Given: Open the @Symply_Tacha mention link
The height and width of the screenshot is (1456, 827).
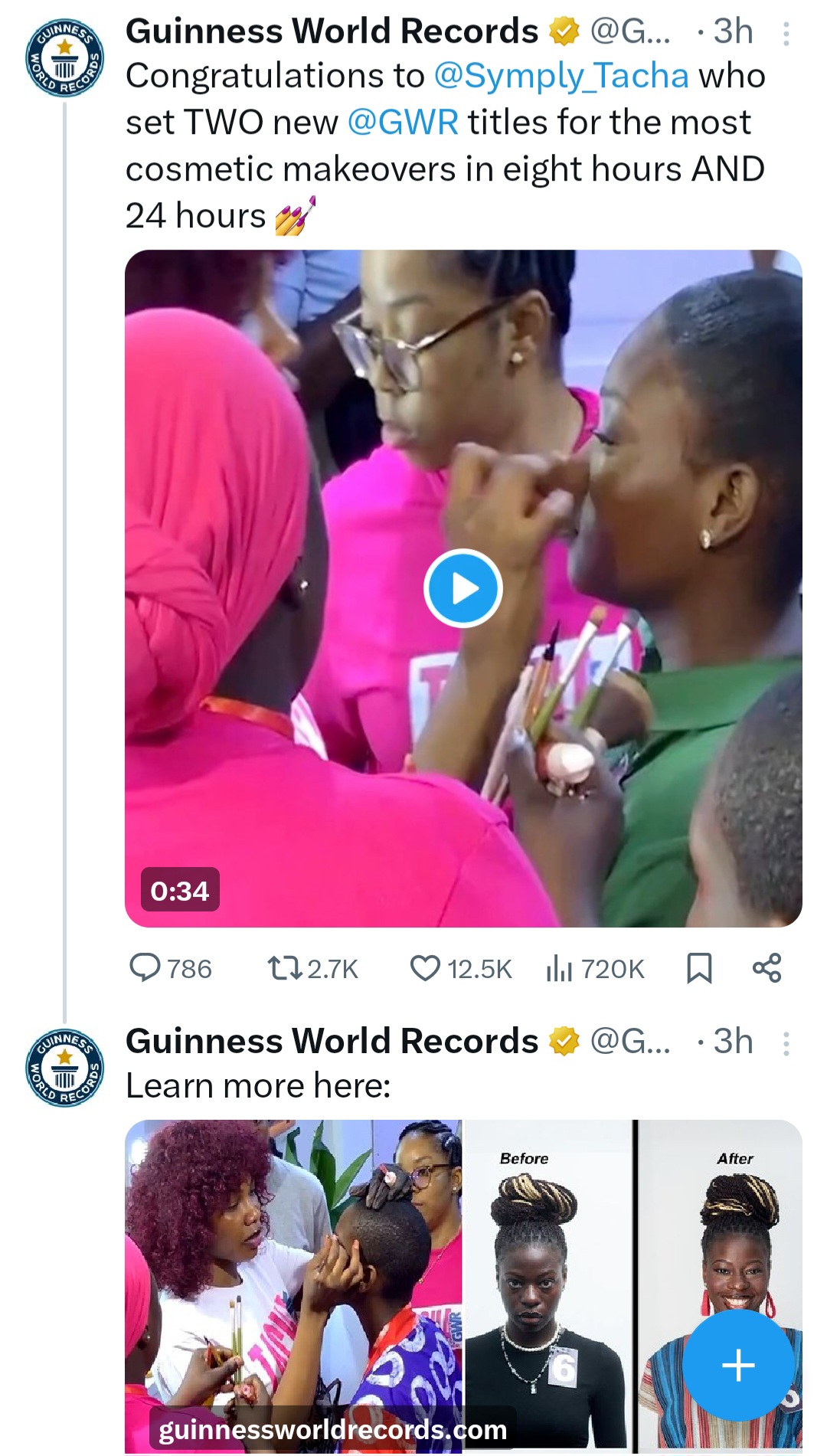Looking at the screenshot, I should pyautogui.click(x=561, y=77).
